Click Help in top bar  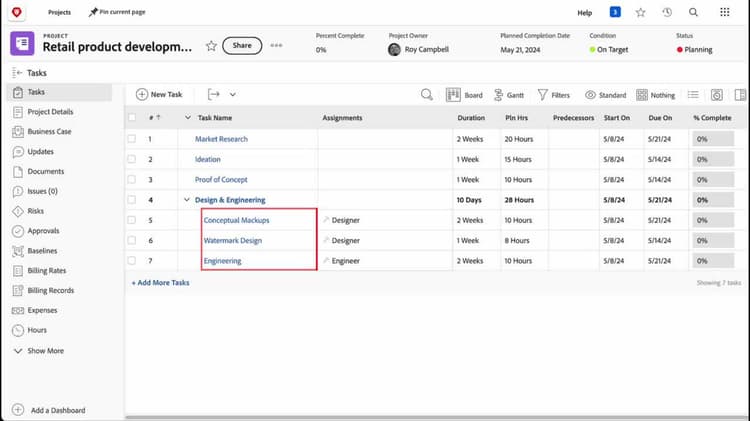click(585, 13)
